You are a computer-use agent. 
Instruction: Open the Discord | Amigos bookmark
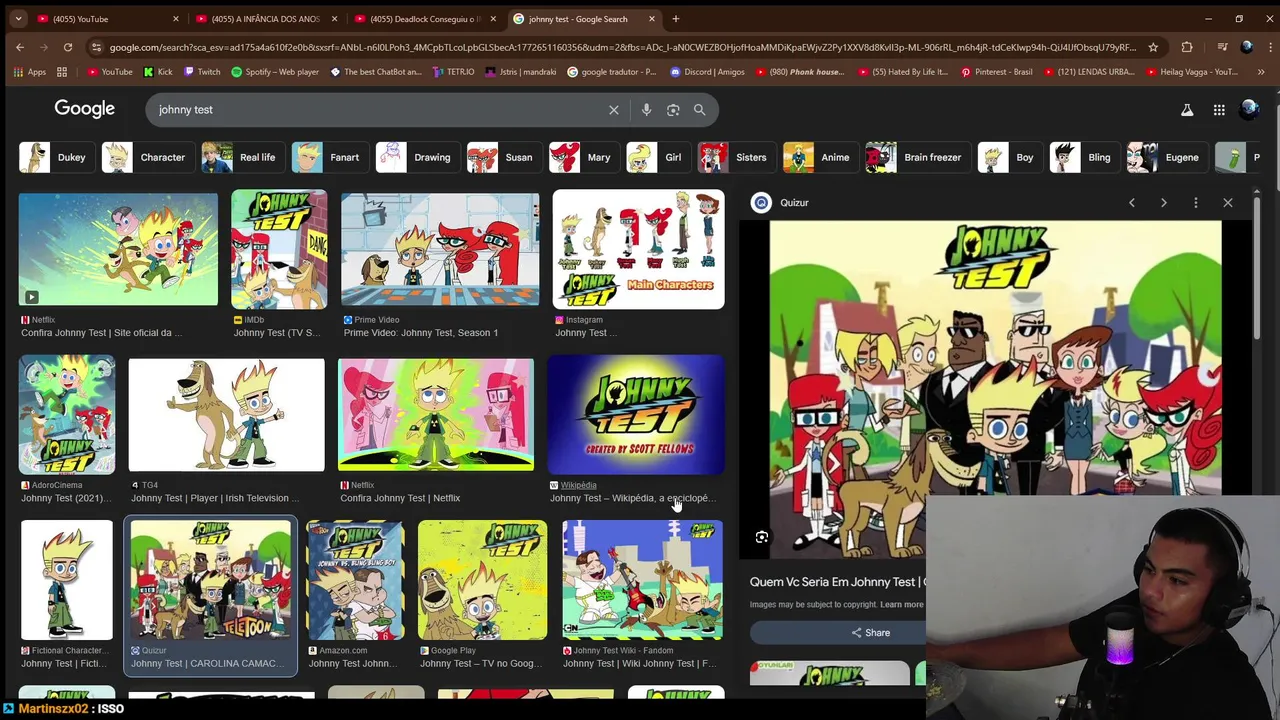(708, 72)
